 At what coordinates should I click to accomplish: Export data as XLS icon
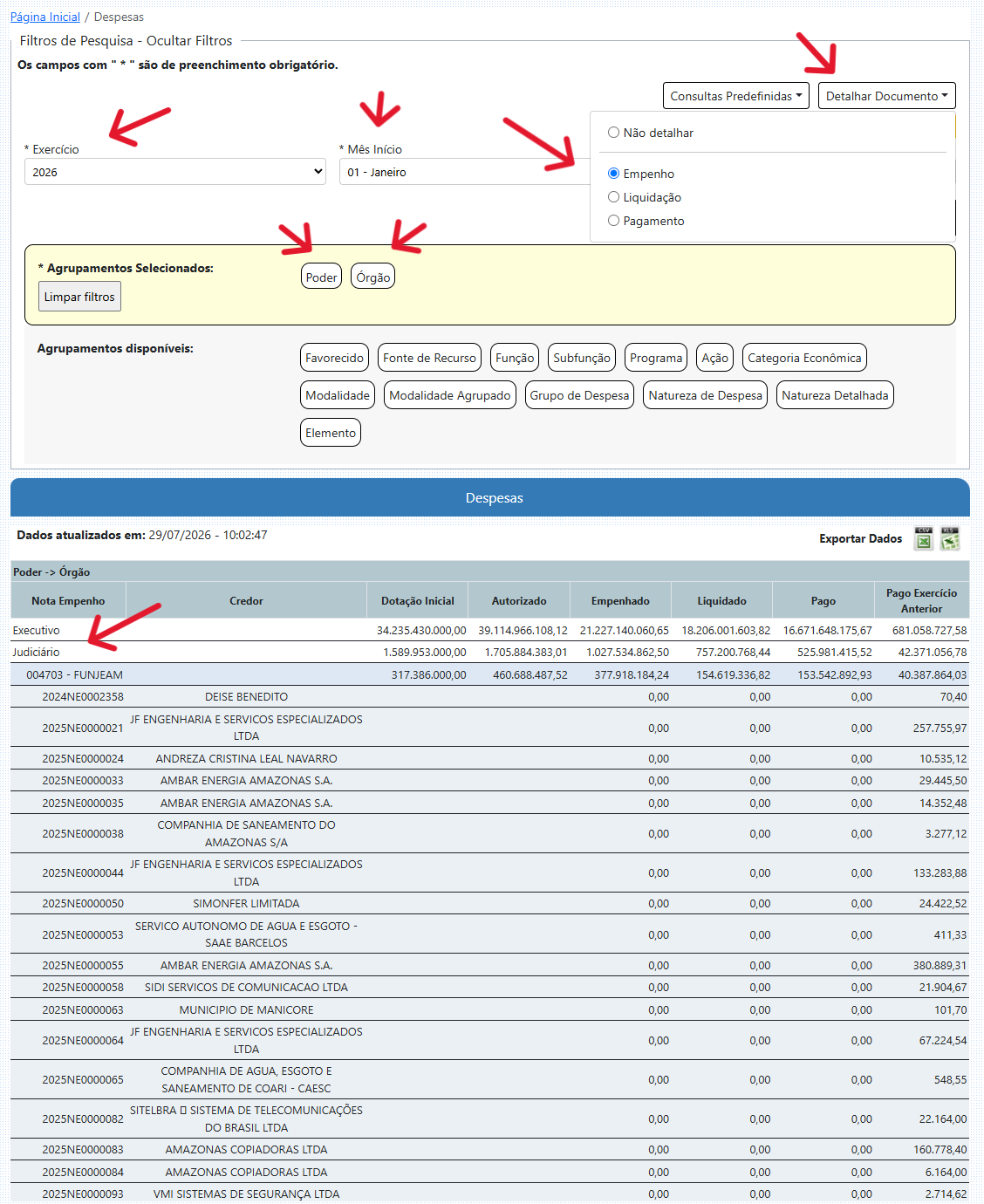[950, 539]
